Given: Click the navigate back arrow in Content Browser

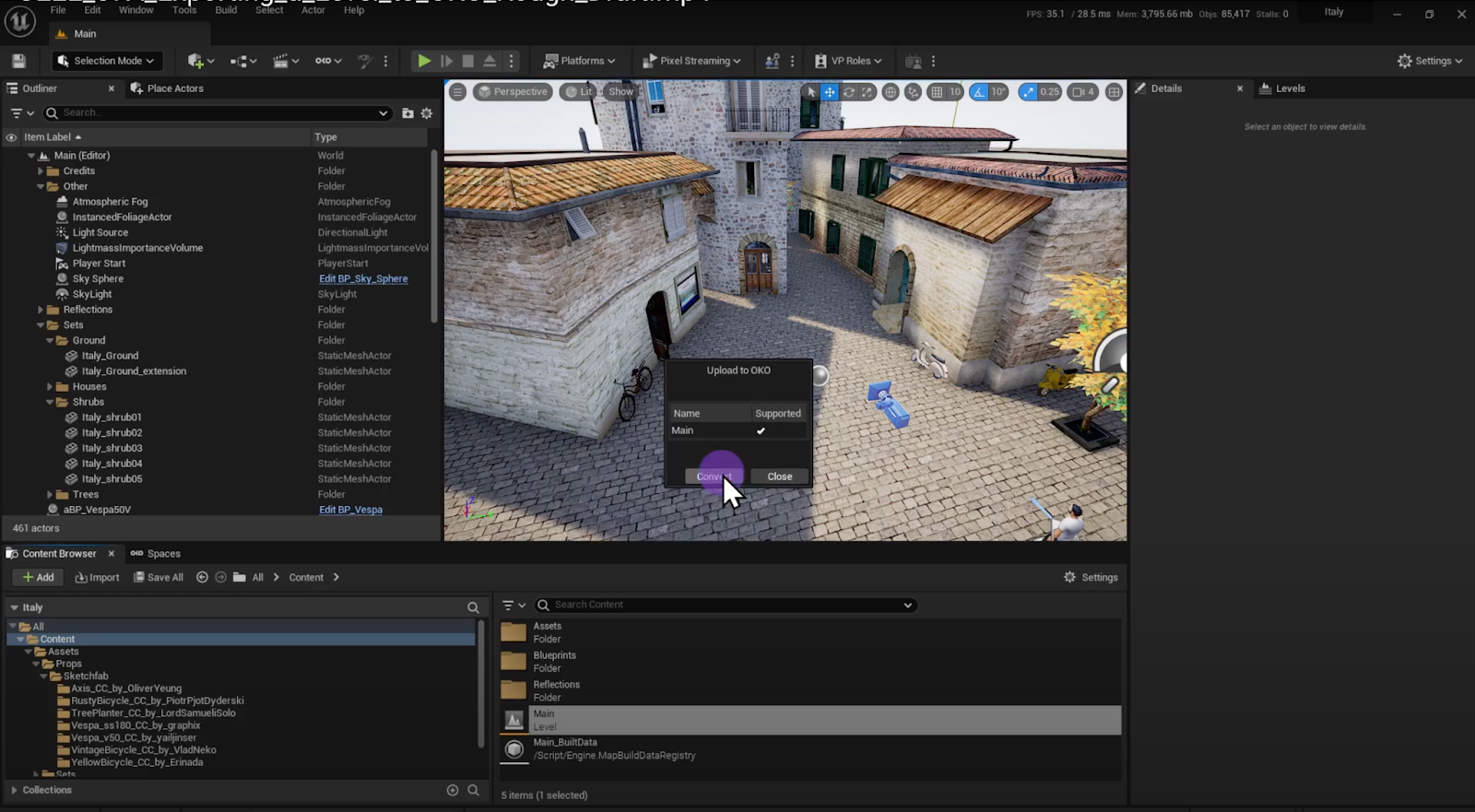Looking at the screenshot, I should click(202, 578).
